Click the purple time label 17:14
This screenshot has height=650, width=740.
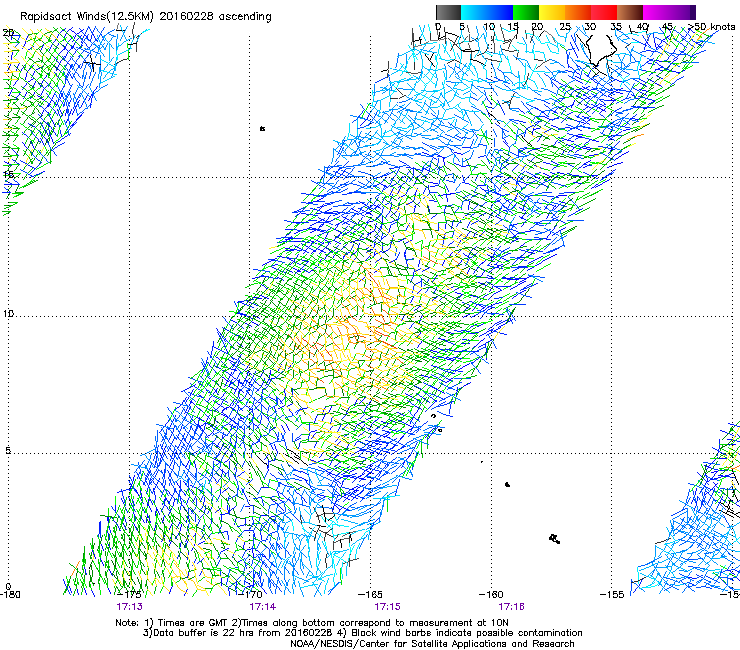pyautogui.click(x=263, y=607)
